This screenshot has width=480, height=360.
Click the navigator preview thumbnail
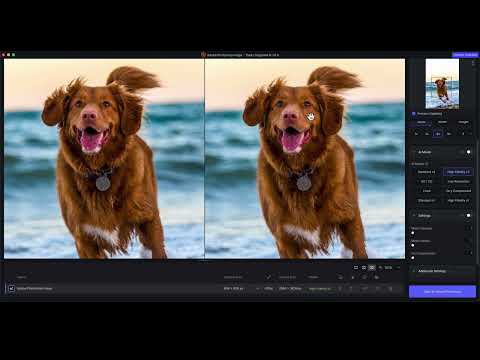[442, 84]
